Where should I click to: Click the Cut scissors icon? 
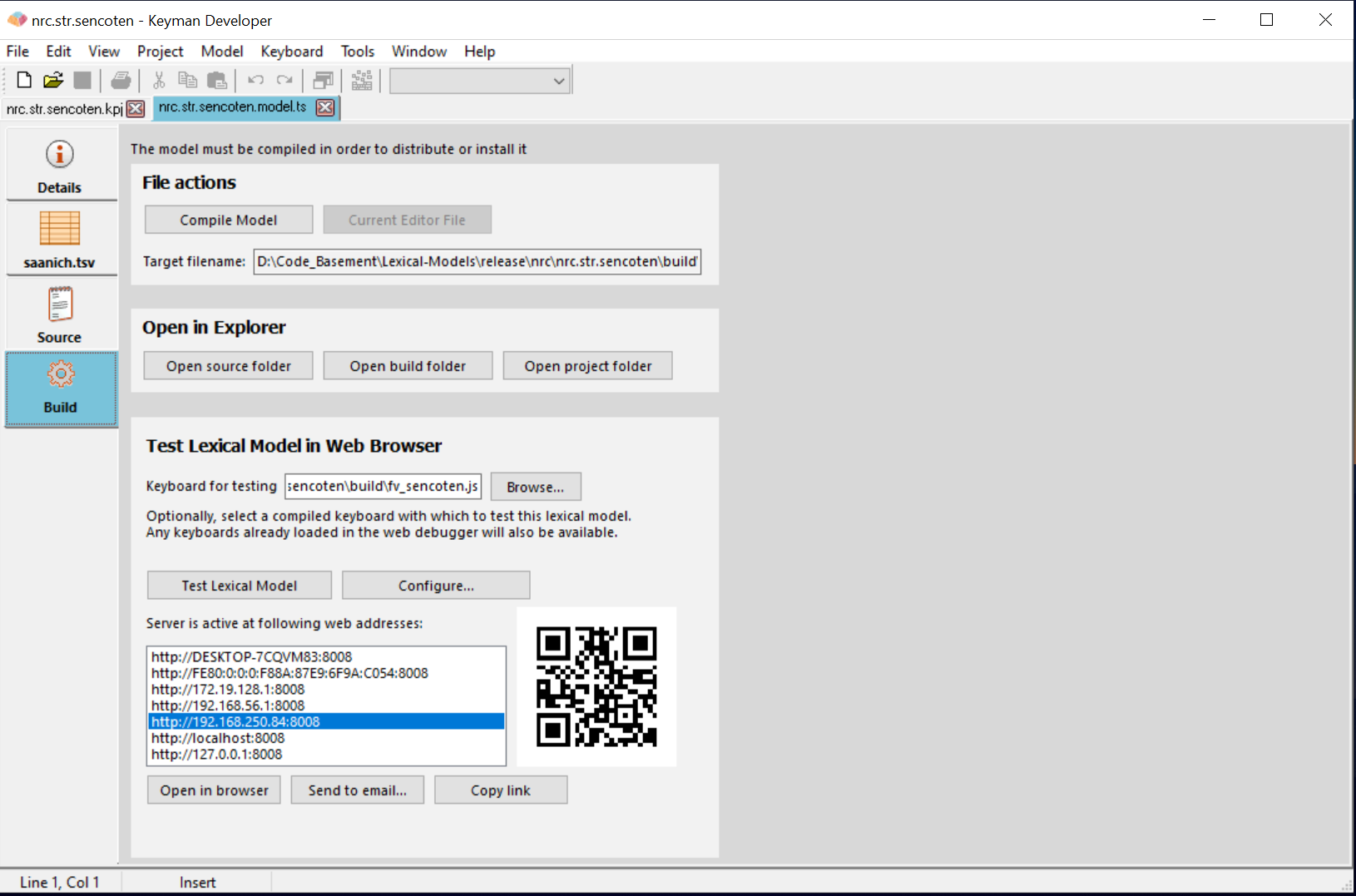pyautogui.click(x=159, y=80)
